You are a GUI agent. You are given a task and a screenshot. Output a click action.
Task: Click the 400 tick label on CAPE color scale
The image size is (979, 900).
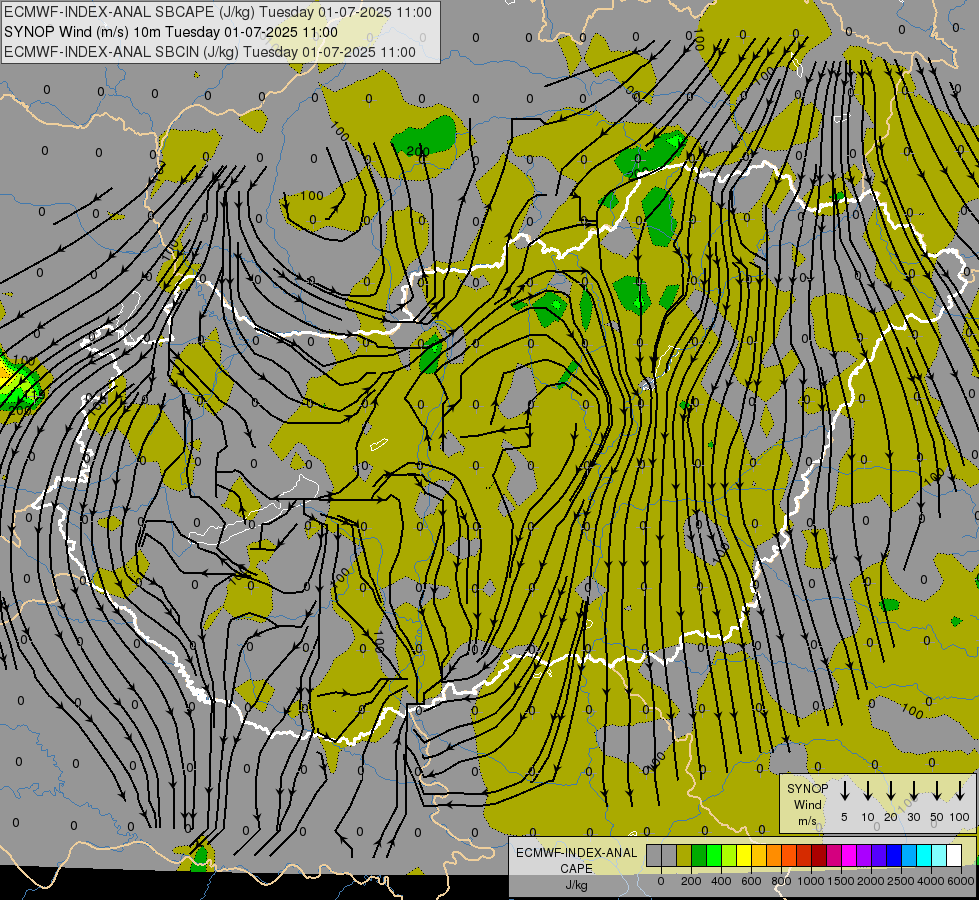pos(721,881)
